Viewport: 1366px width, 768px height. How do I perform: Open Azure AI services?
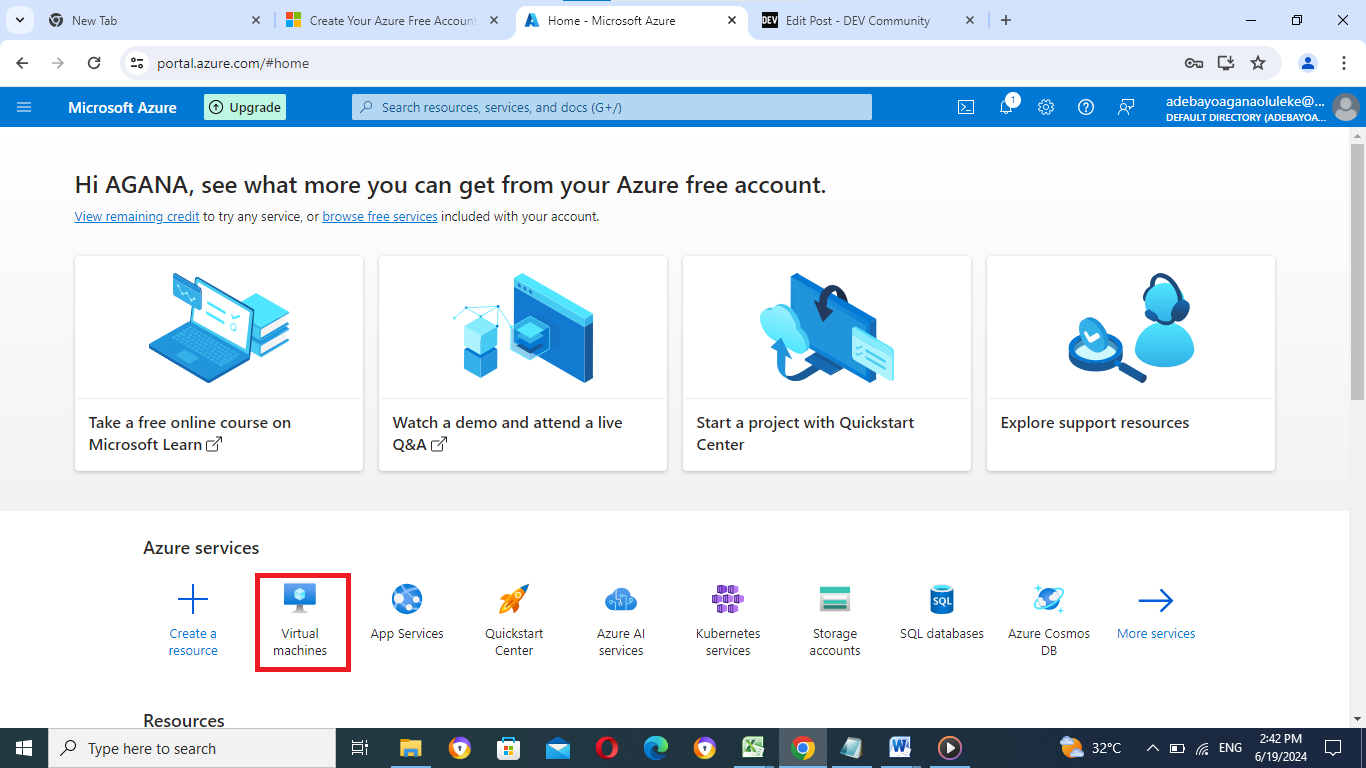621,620
